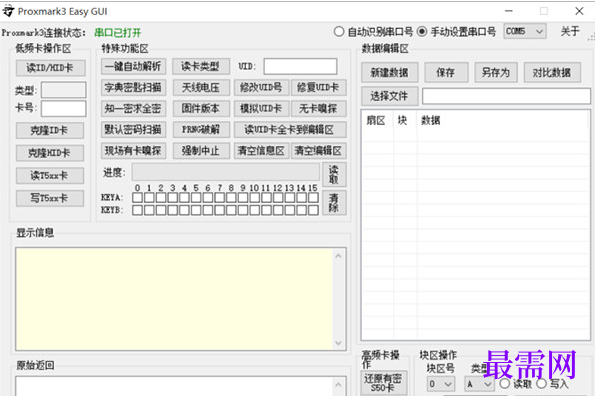Screen dimensions: 595x396
Task: Select 自动识别串口号 radio option
Action: pos(339,31)
